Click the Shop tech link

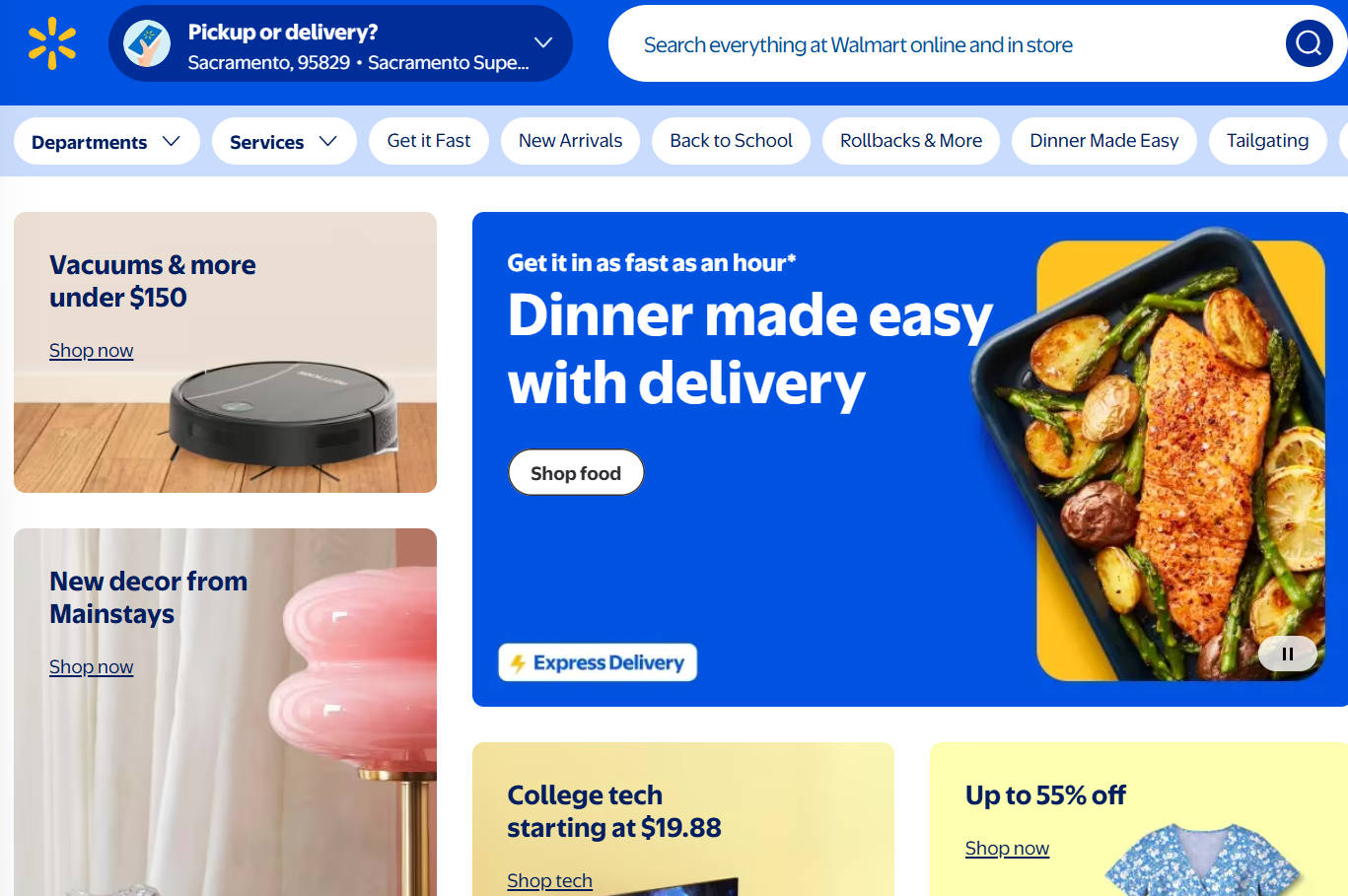[549, 880]
